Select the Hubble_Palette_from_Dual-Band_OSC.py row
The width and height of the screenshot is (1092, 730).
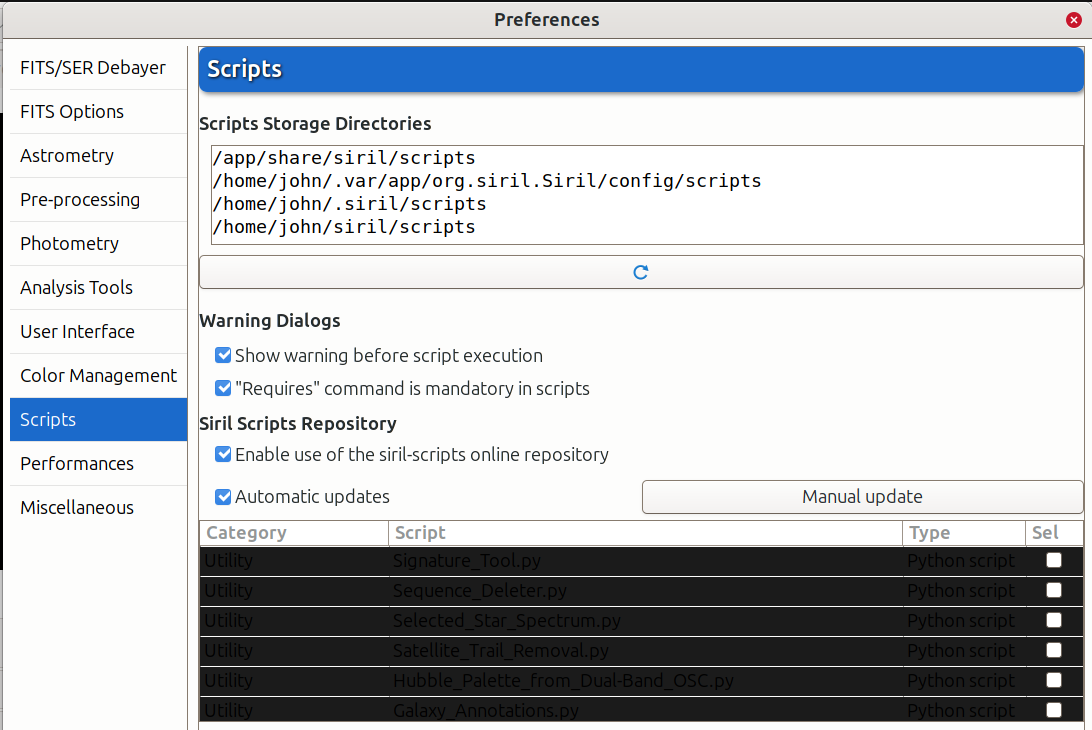click(x=563, y=681)
